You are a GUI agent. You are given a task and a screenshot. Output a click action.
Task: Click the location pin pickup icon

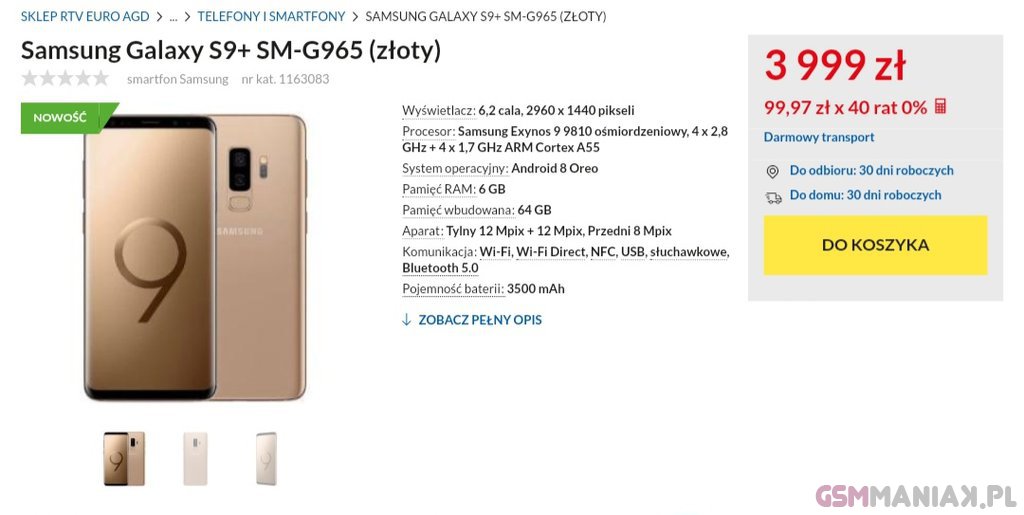(x=772, y=172)
